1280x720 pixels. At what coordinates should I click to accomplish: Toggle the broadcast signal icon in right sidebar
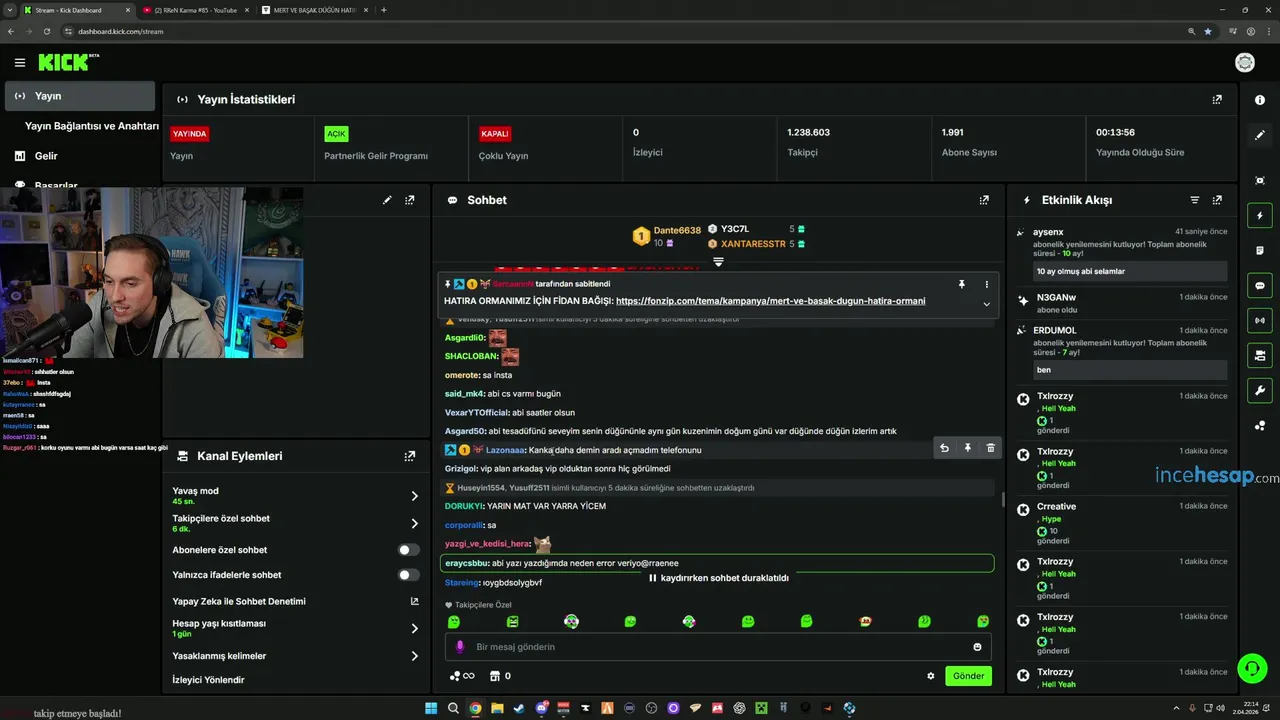(1260, 321)
